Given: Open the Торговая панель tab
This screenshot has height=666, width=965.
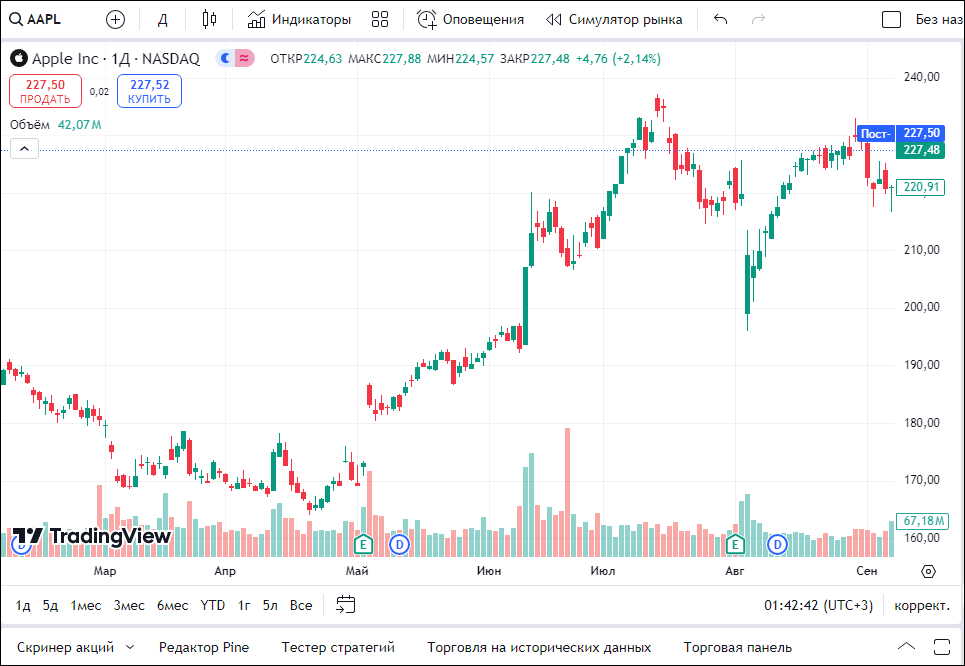Looking at the screenshot, I should 737,648.
